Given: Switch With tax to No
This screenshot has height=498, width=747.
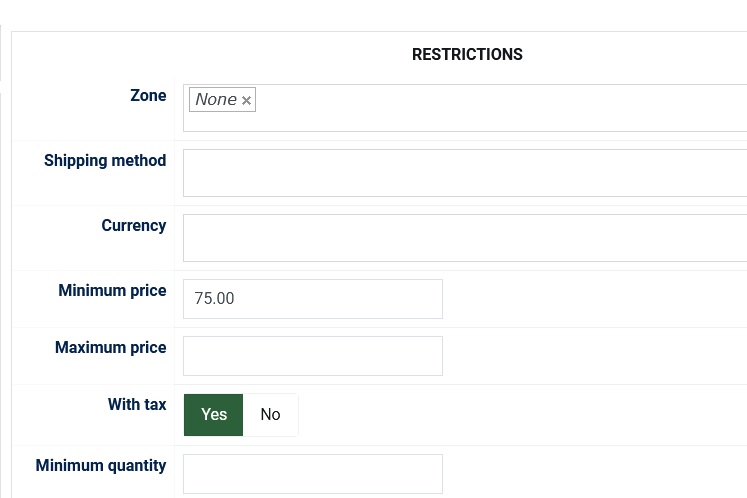Looking at the screenshot, I should (270, 415).
